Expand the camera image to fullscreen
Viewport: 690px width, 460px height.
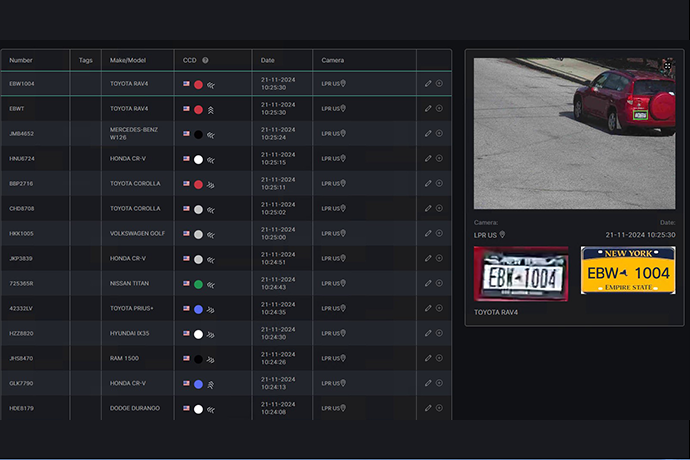pos(667,66)
